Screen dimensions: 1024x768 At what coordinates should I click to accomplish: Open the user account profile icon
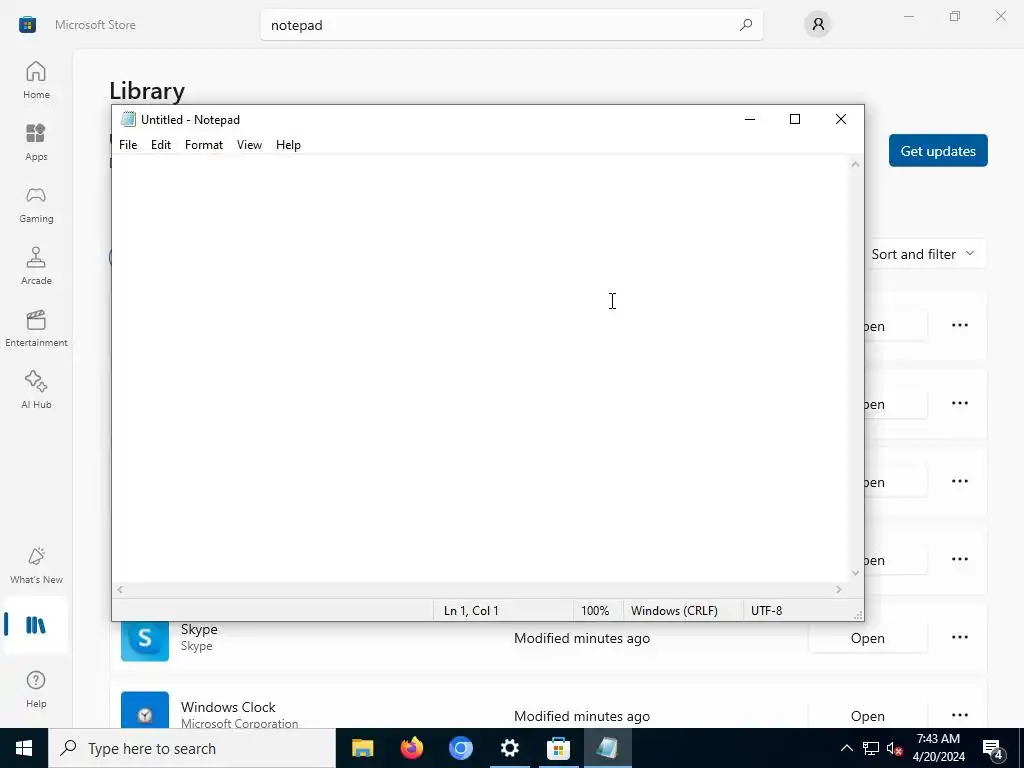(818, 25)
